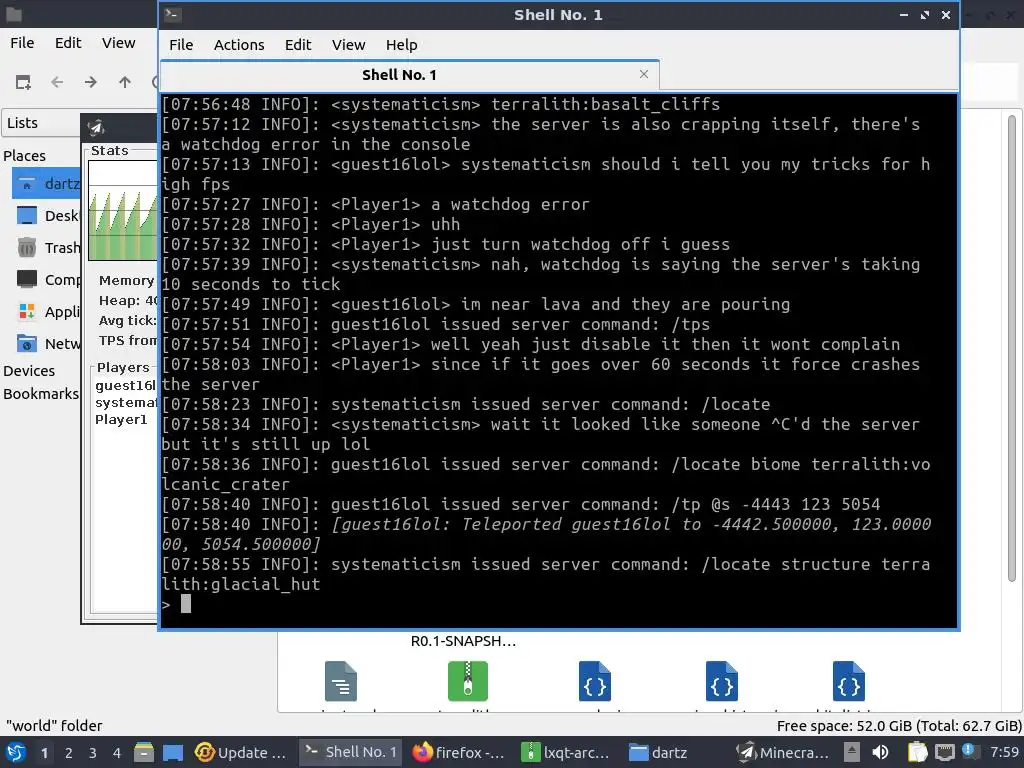
Task: Open the volume control tray icon
Action: (x=880, y=753)
